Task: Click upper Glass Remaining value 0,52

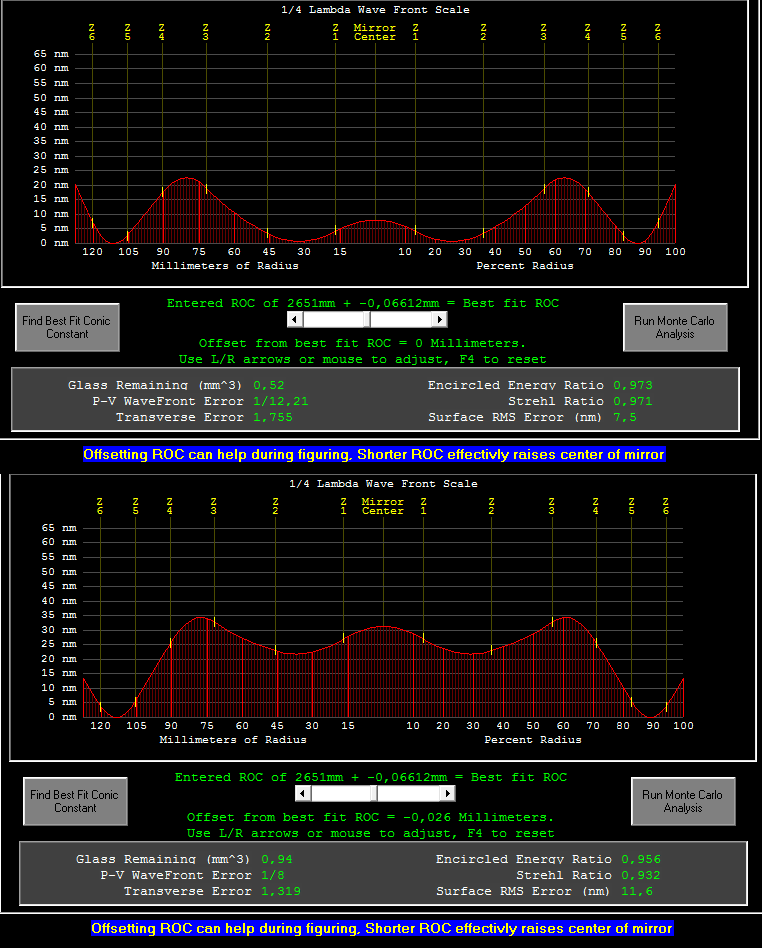Action: pyautogui.click(x=269, y=385)
